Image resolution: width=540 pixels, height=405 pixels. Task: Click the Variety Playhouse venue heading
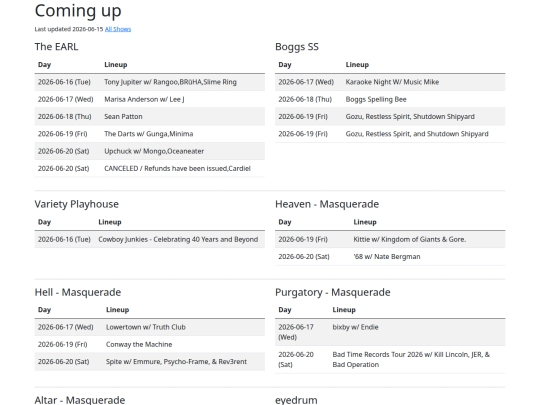76,204
